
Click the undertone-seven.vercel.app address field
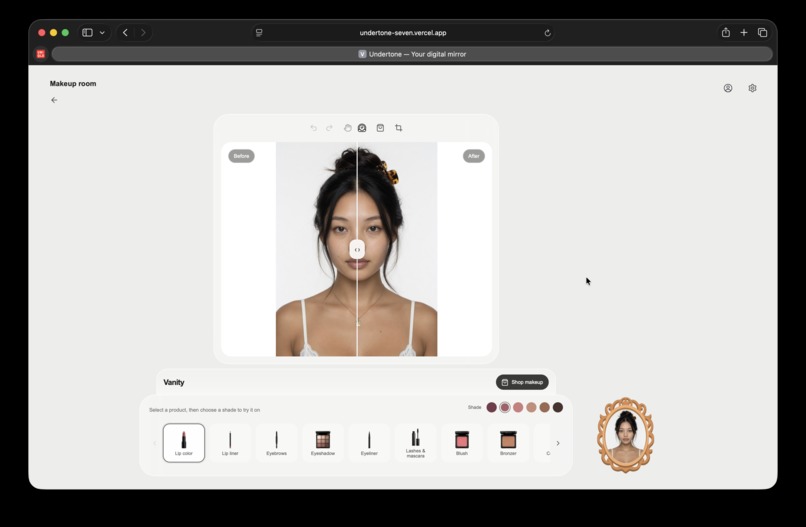pyautogui.click(x=403, y=33)
